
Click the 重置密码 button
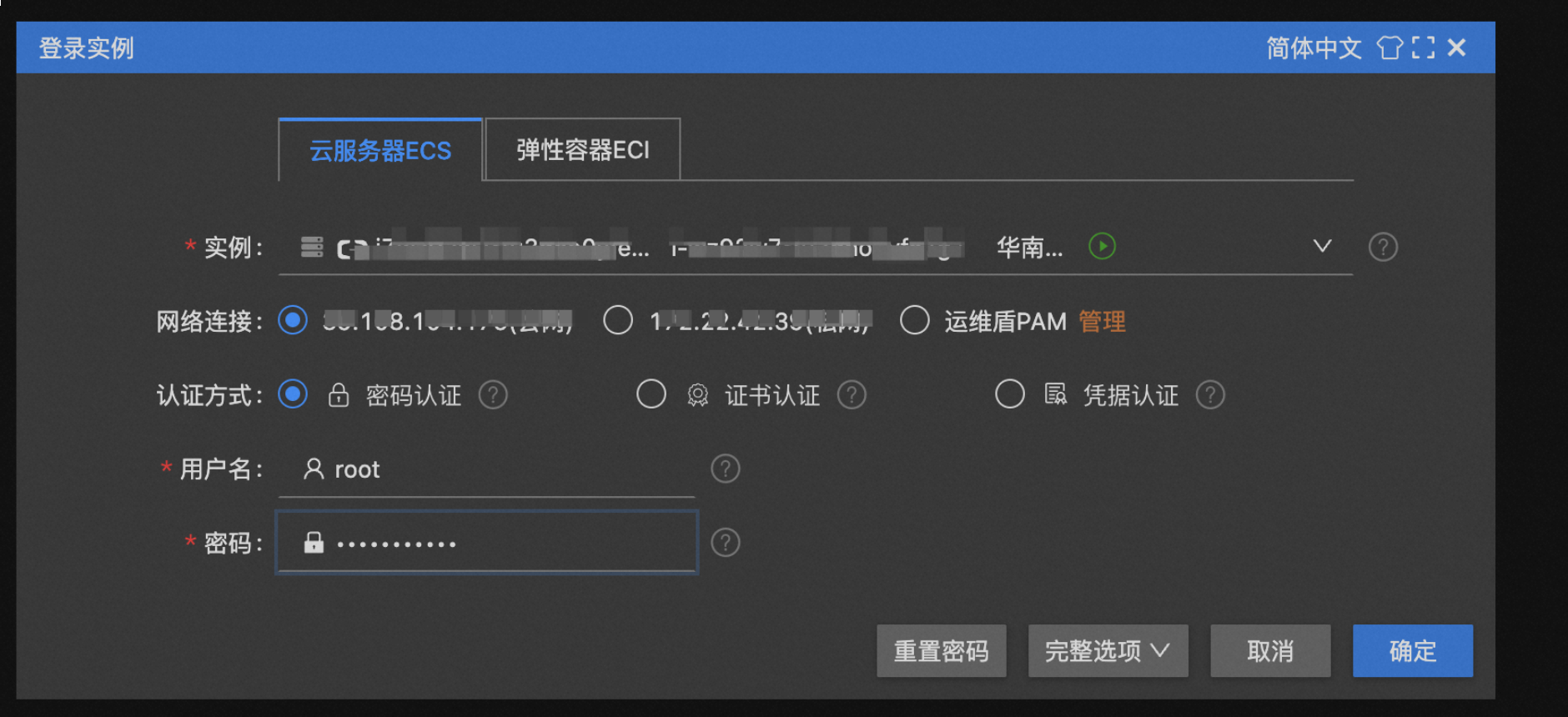[x=942, y=651]
